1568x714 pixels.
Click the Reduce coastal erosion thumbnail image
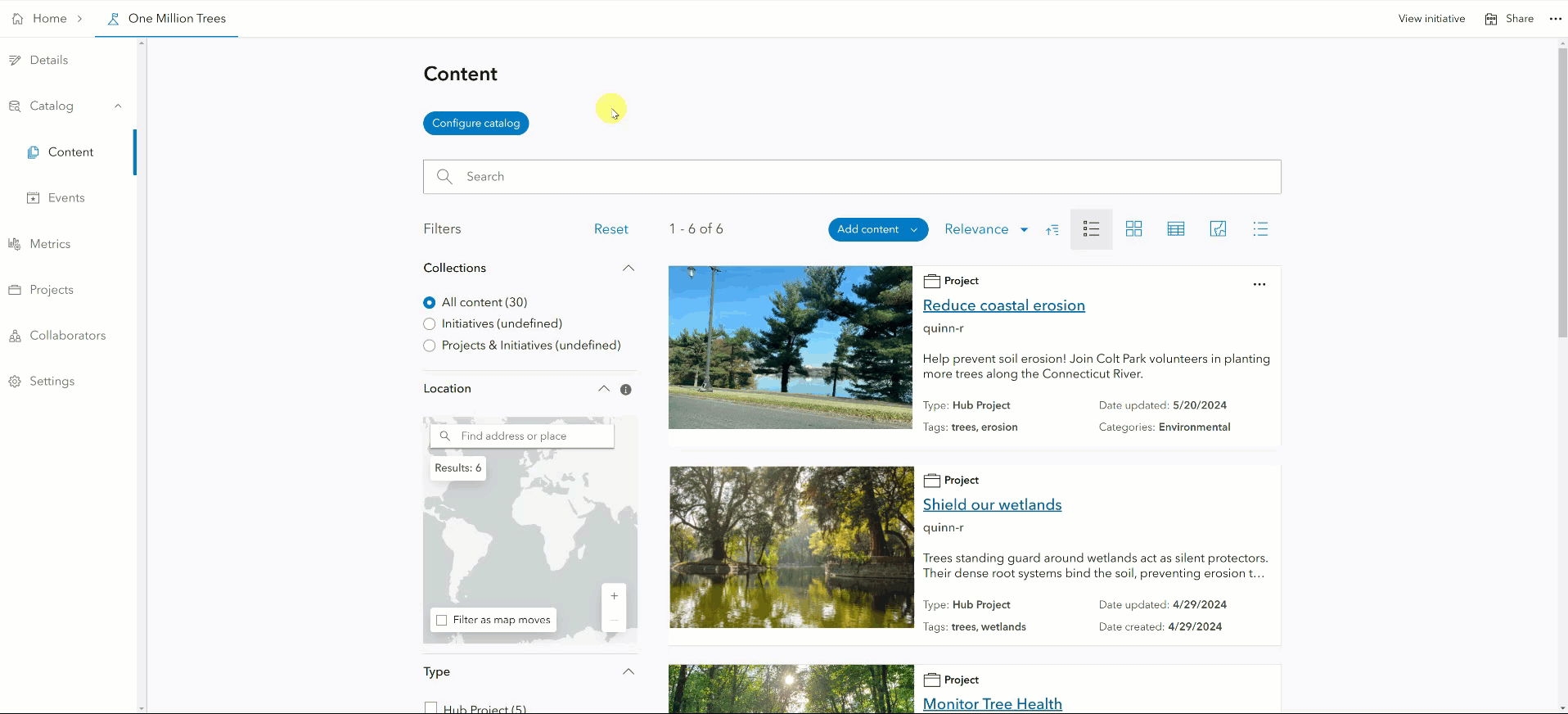coord(791,347)
